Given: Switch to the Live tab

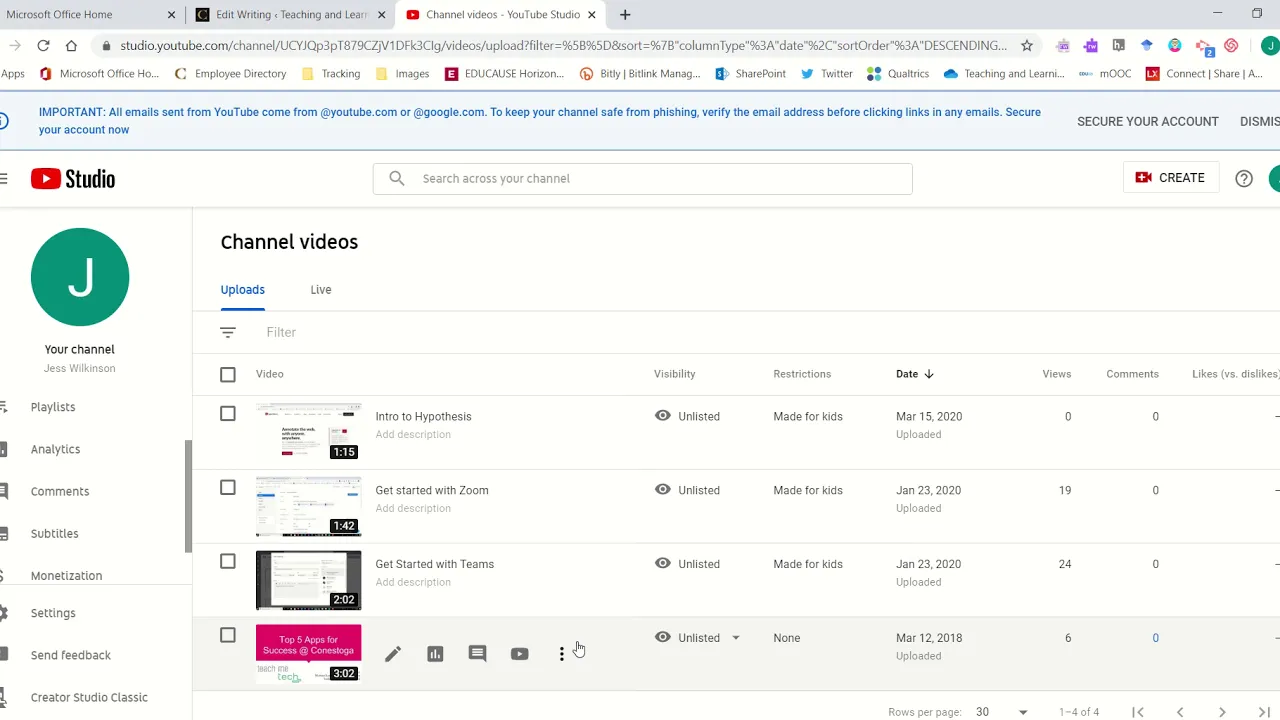Looking at the screenshot, I should pos(321,290).
